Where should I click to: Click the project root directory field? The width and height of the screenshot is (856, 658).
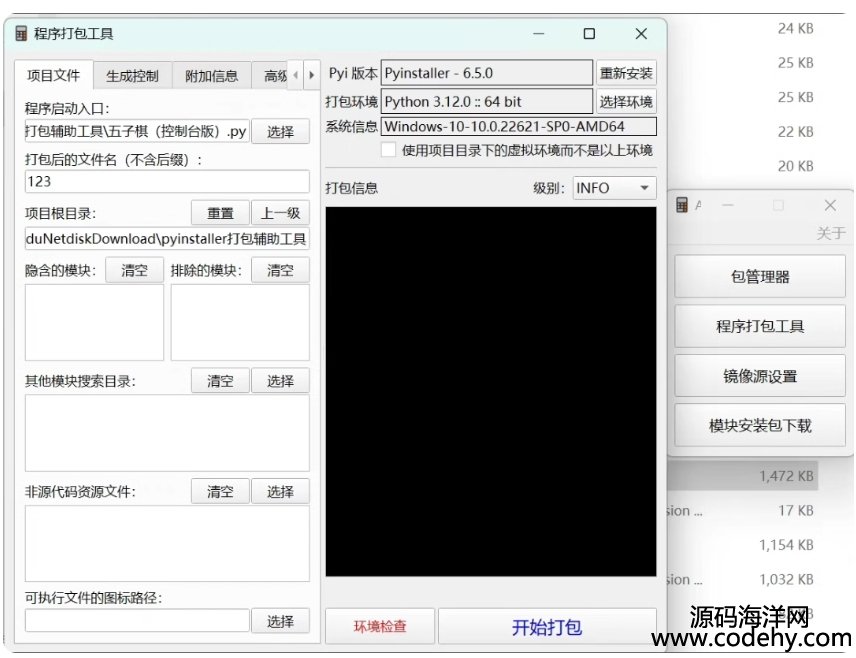coord(167,239)
